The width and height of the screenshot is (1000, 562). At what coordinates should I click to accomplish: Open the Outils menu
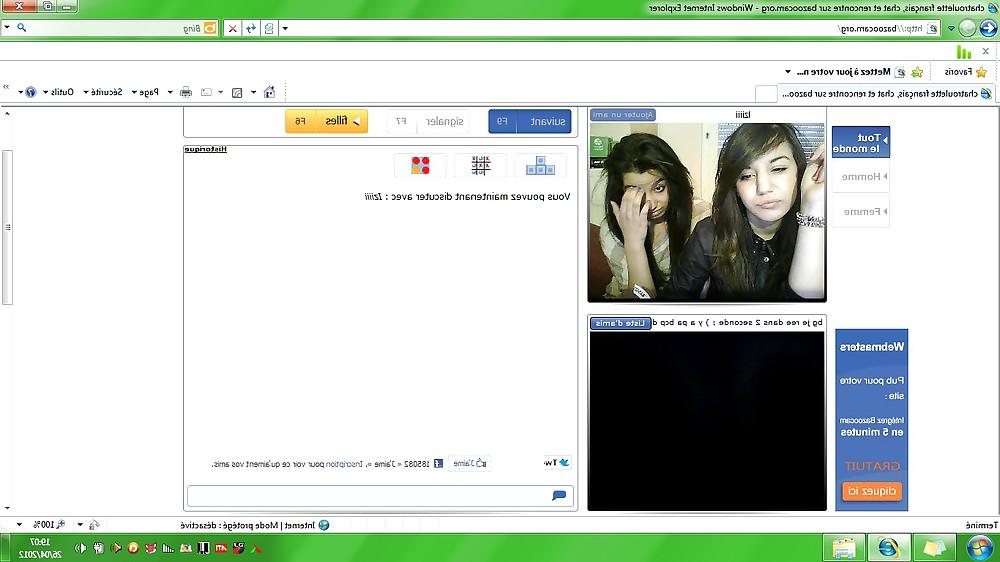tap(58, 92)
